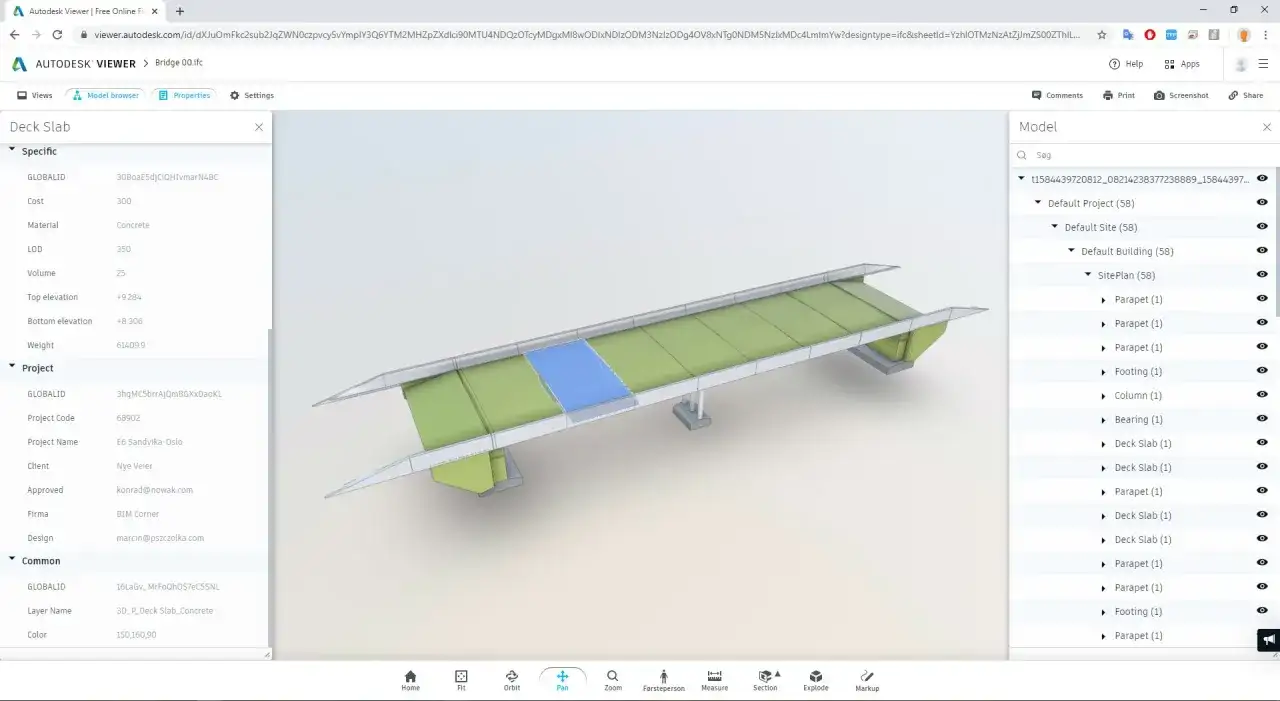Collapse the Specific properties section
Screen dimensions: 1280x701
(x=12, y=150)
